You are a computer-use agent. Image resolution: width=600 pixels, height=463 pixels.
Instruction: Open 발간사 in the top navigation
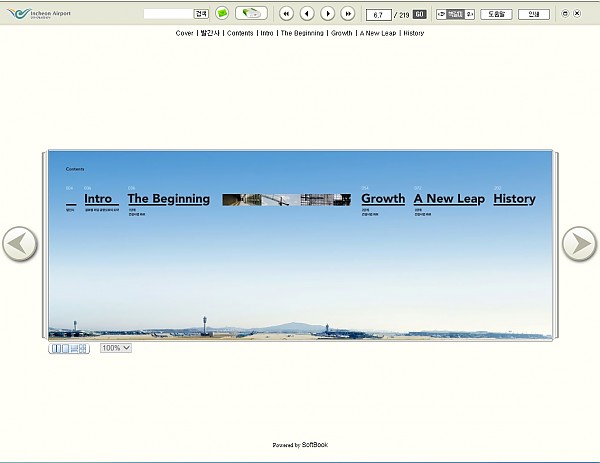point(210,33)
